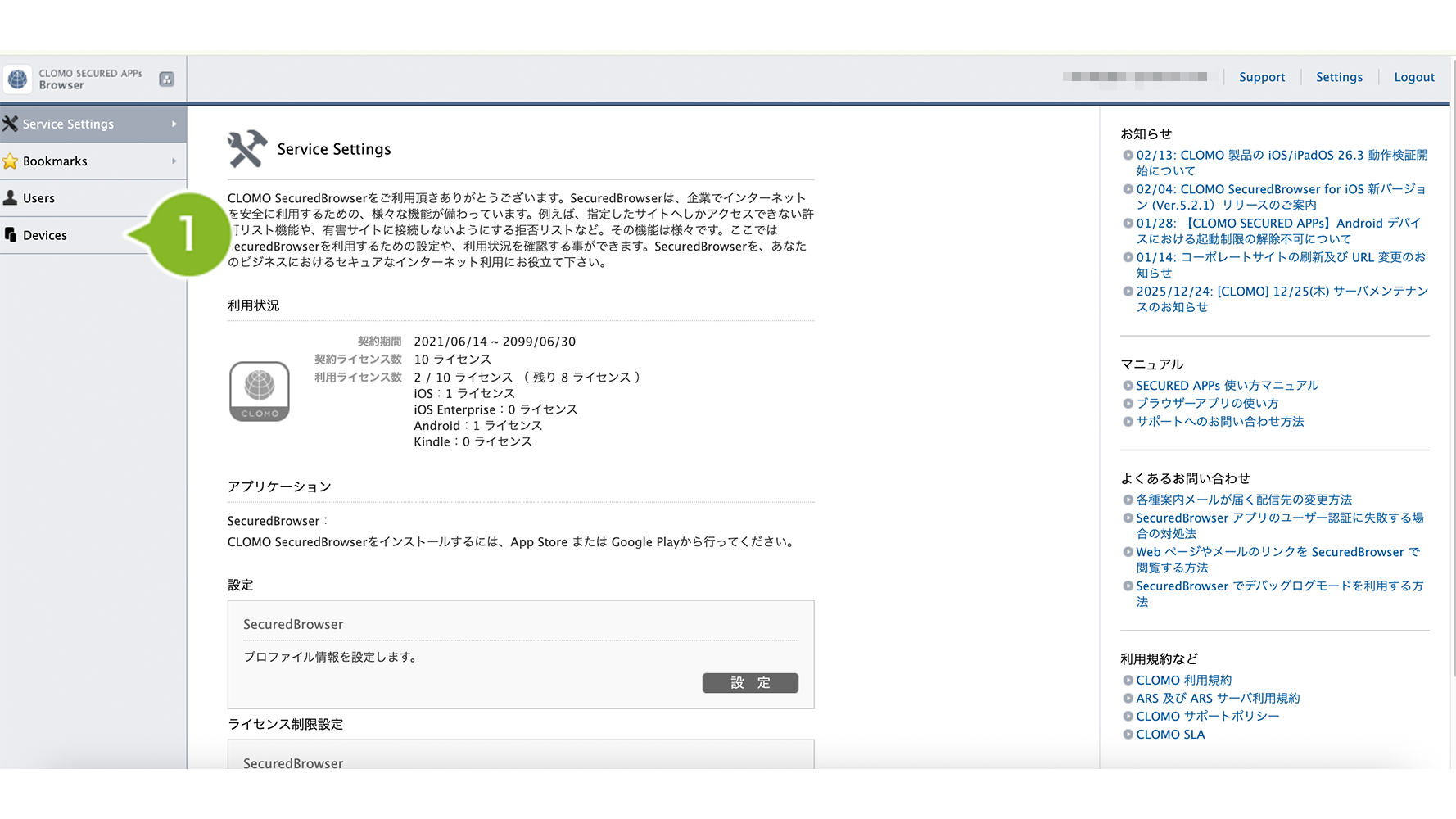The image size is (1456, 819).
Task: Click the Users person icon
Action: click(x=10, y=198)
